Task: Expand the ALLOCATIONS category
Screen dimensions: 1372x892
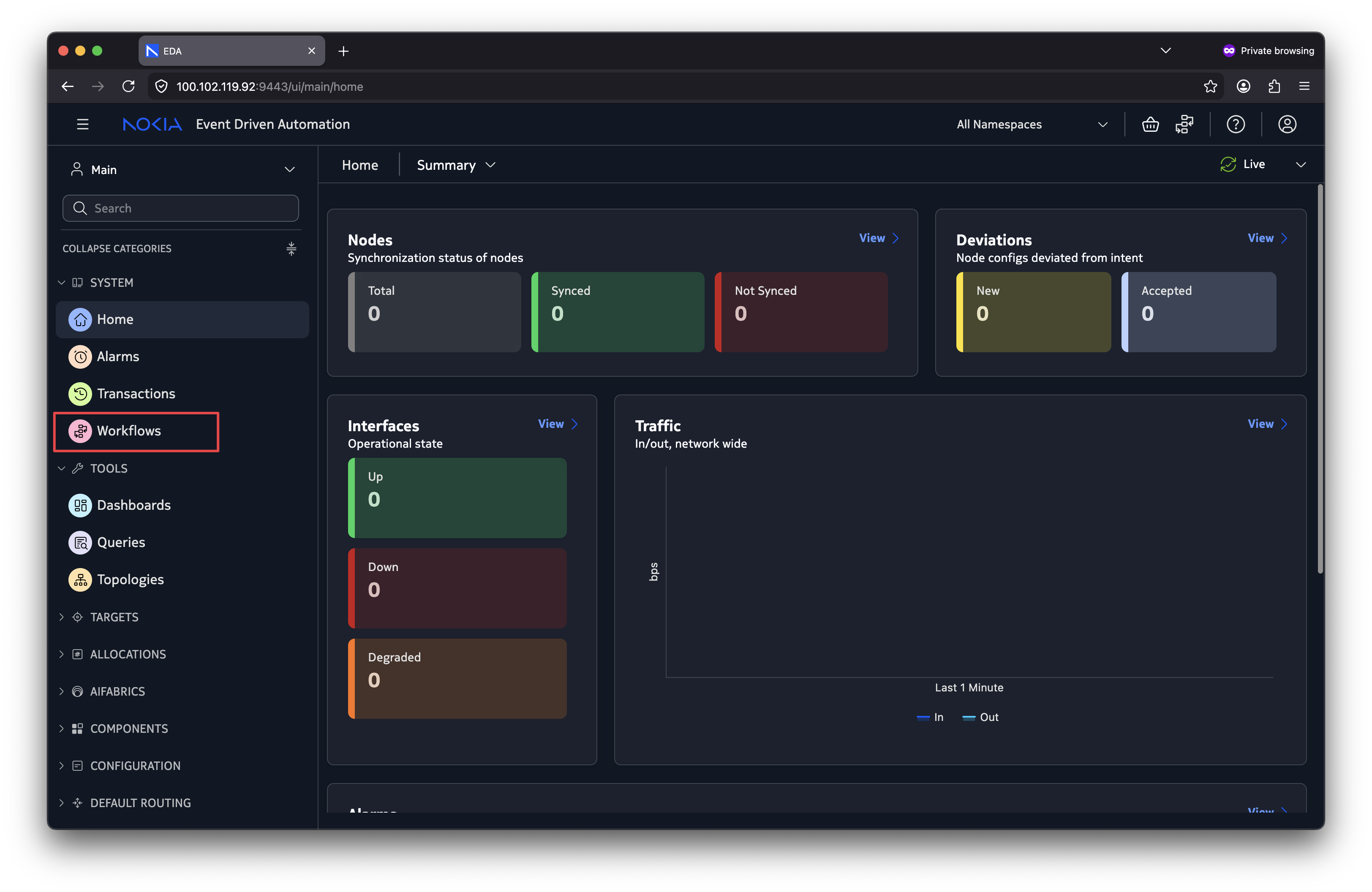Action: point(62,654)
